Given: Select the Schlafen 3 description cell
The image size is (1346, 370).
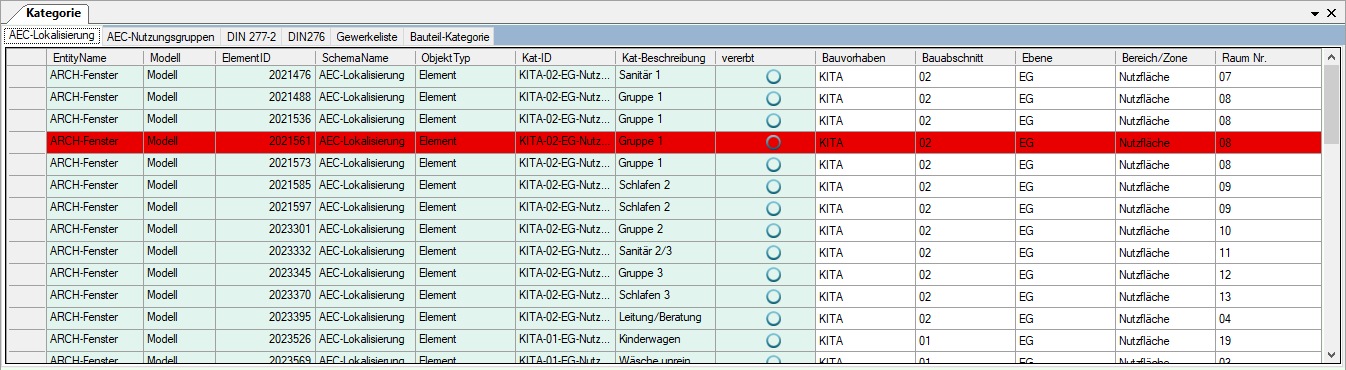Looking at the screenshot, I should point(665,296).
